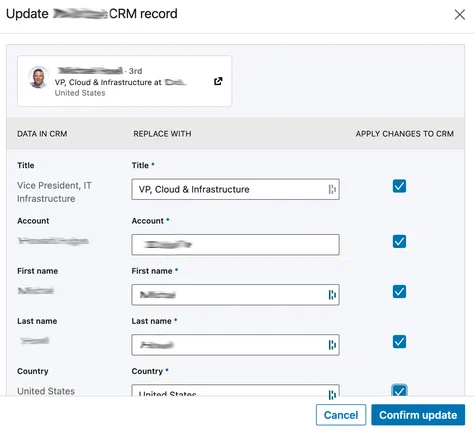This screenshot has height=430, width=475.
Task: Click into the Country replacement field
Action: coord(235,391)
